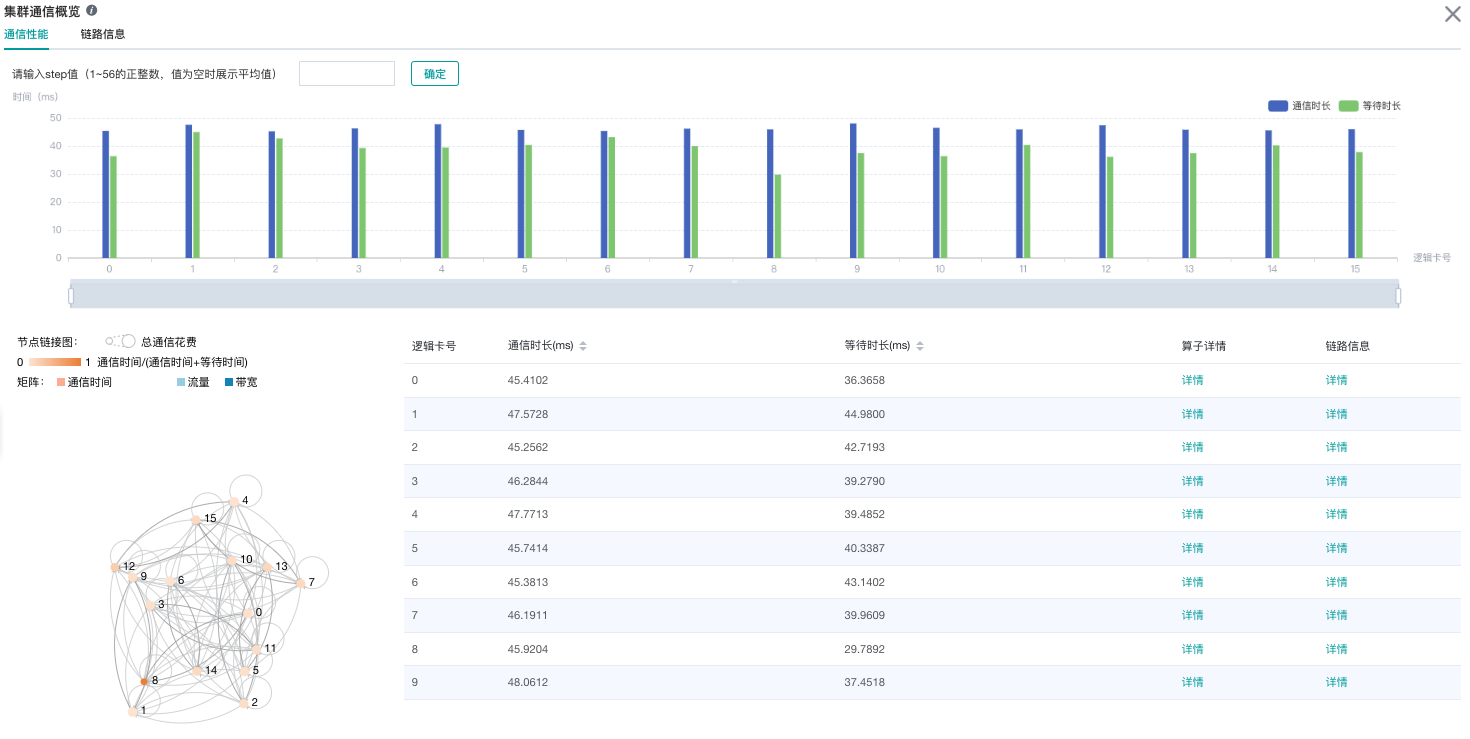Click the right handle of chart zoom slider

pos(1398,295)
